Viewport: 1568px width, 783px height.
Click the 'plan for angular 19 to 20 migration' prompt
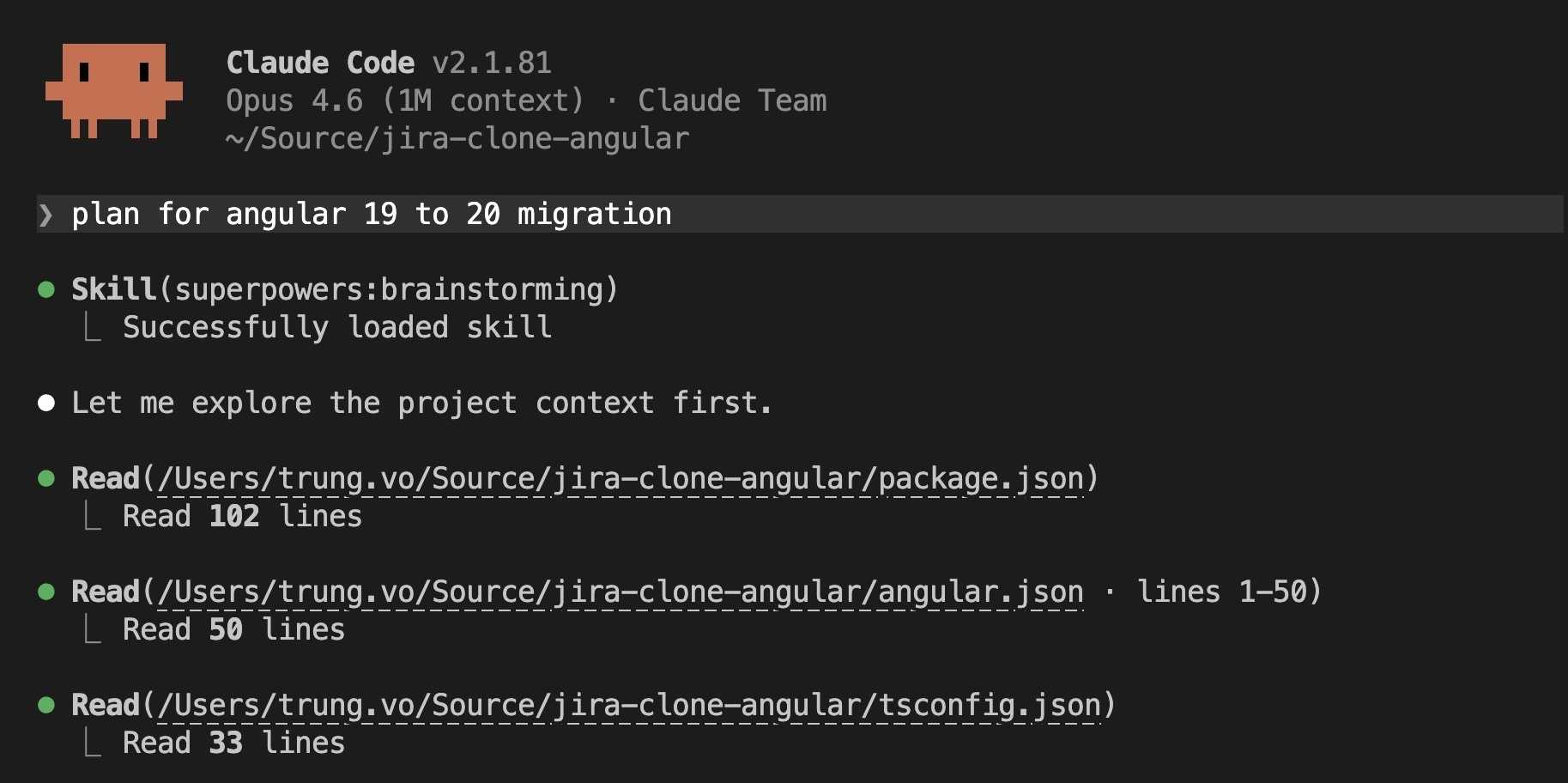pos(372,214)
